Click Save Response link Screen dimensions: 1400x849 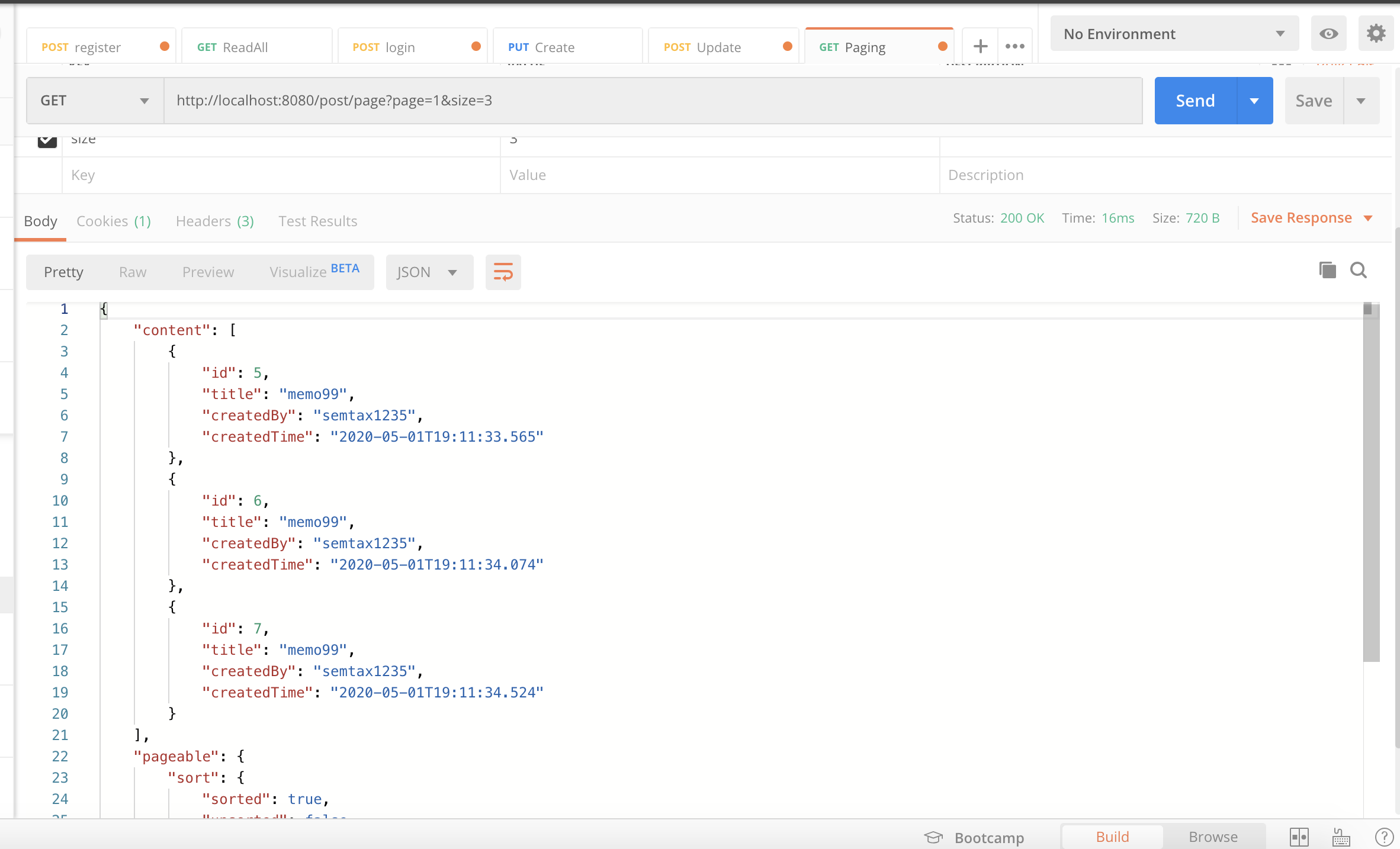[x=1301, y=218]
